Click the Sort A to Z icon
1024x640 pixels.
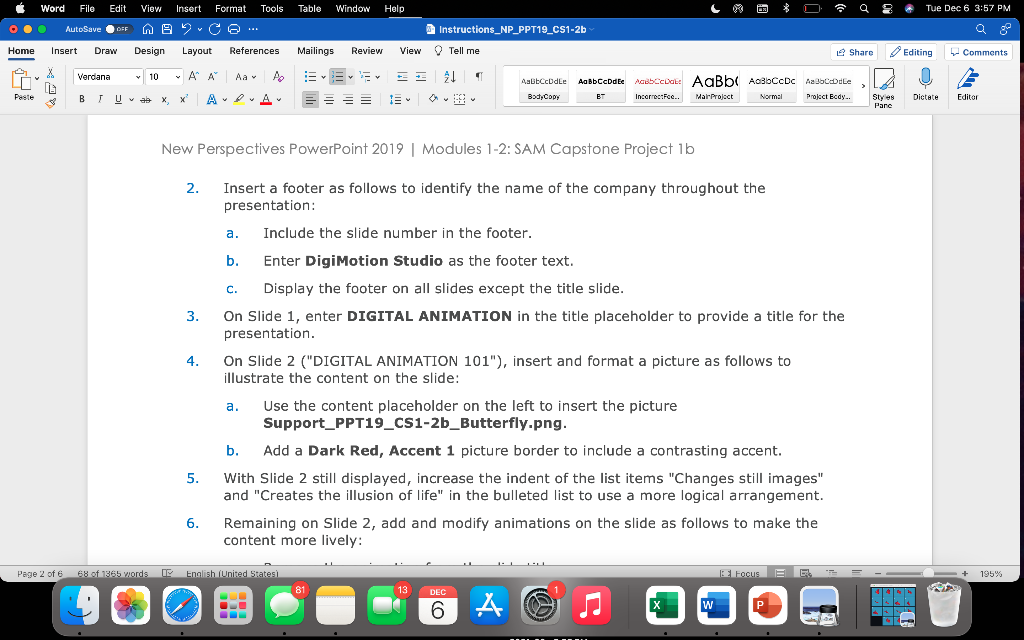pos(450,77)
